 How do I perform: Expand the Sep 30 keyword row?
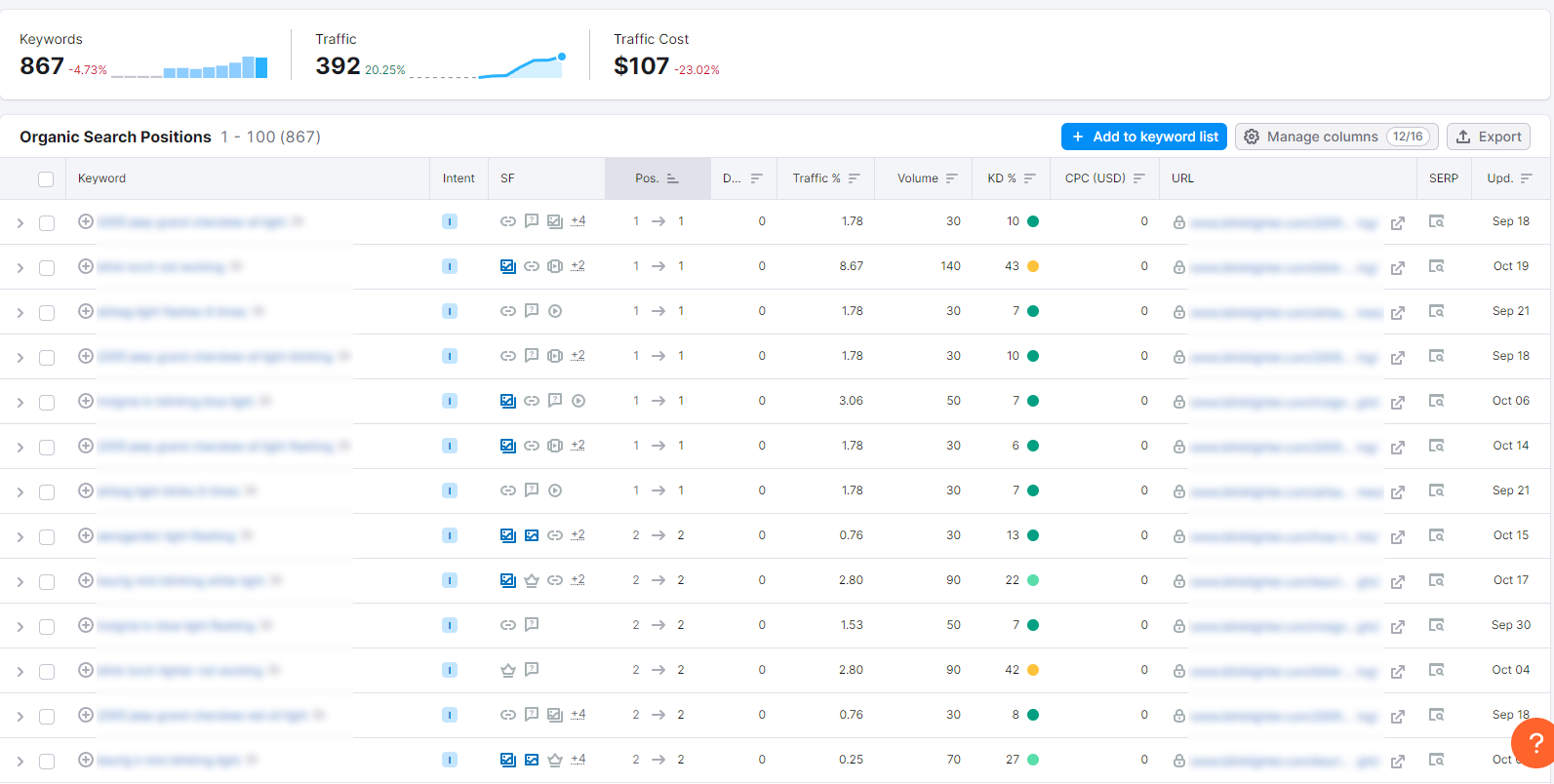[x=20, y=626]
